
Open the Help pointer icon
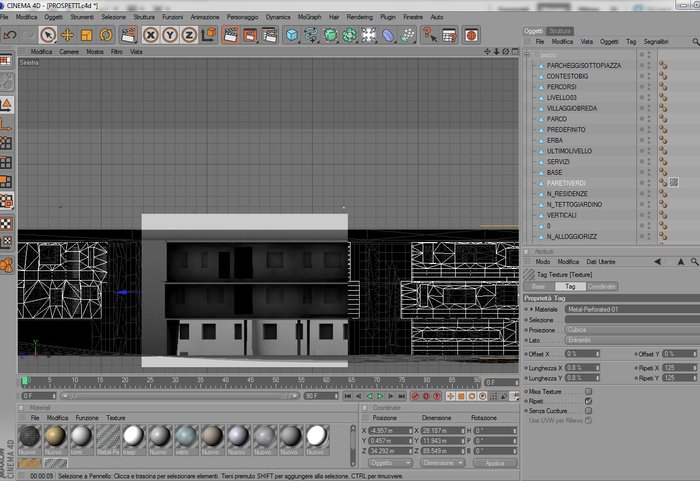click(429, 35)
